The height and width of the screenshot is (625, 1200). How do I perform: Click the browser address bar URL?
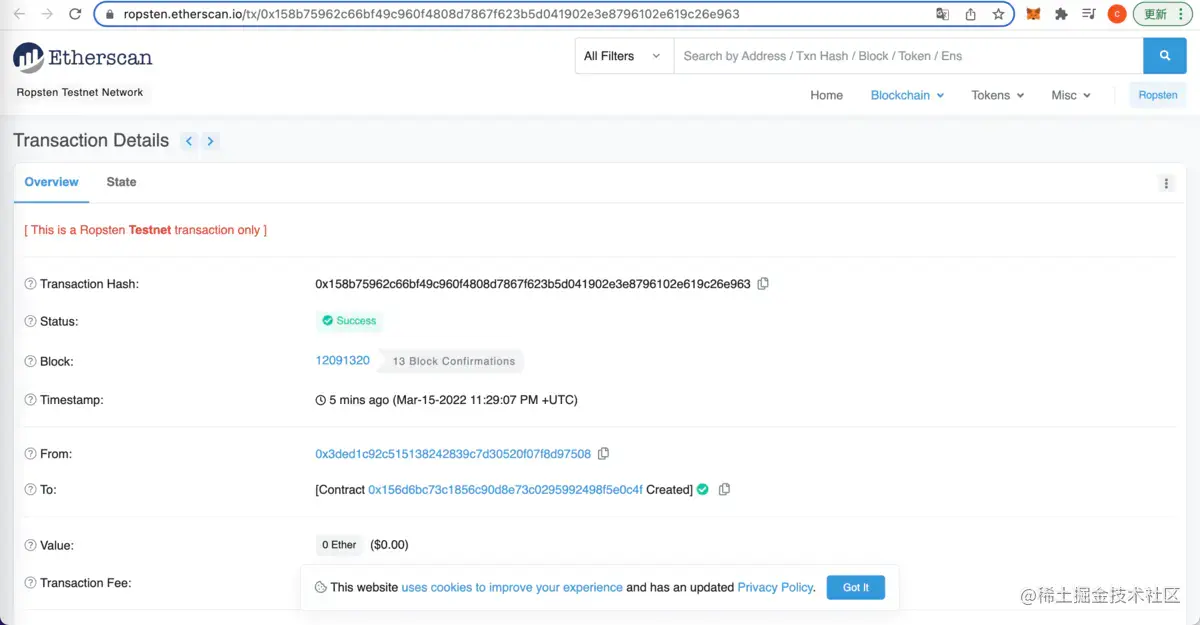click(x=432, y=14)
